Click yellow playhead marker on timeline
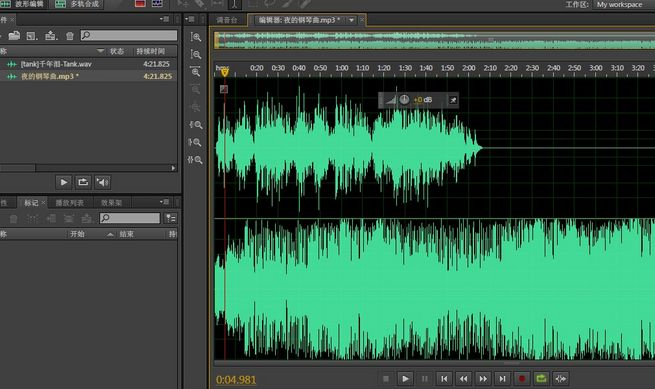This screenshot has width=655, height=389. click(225, 72)
